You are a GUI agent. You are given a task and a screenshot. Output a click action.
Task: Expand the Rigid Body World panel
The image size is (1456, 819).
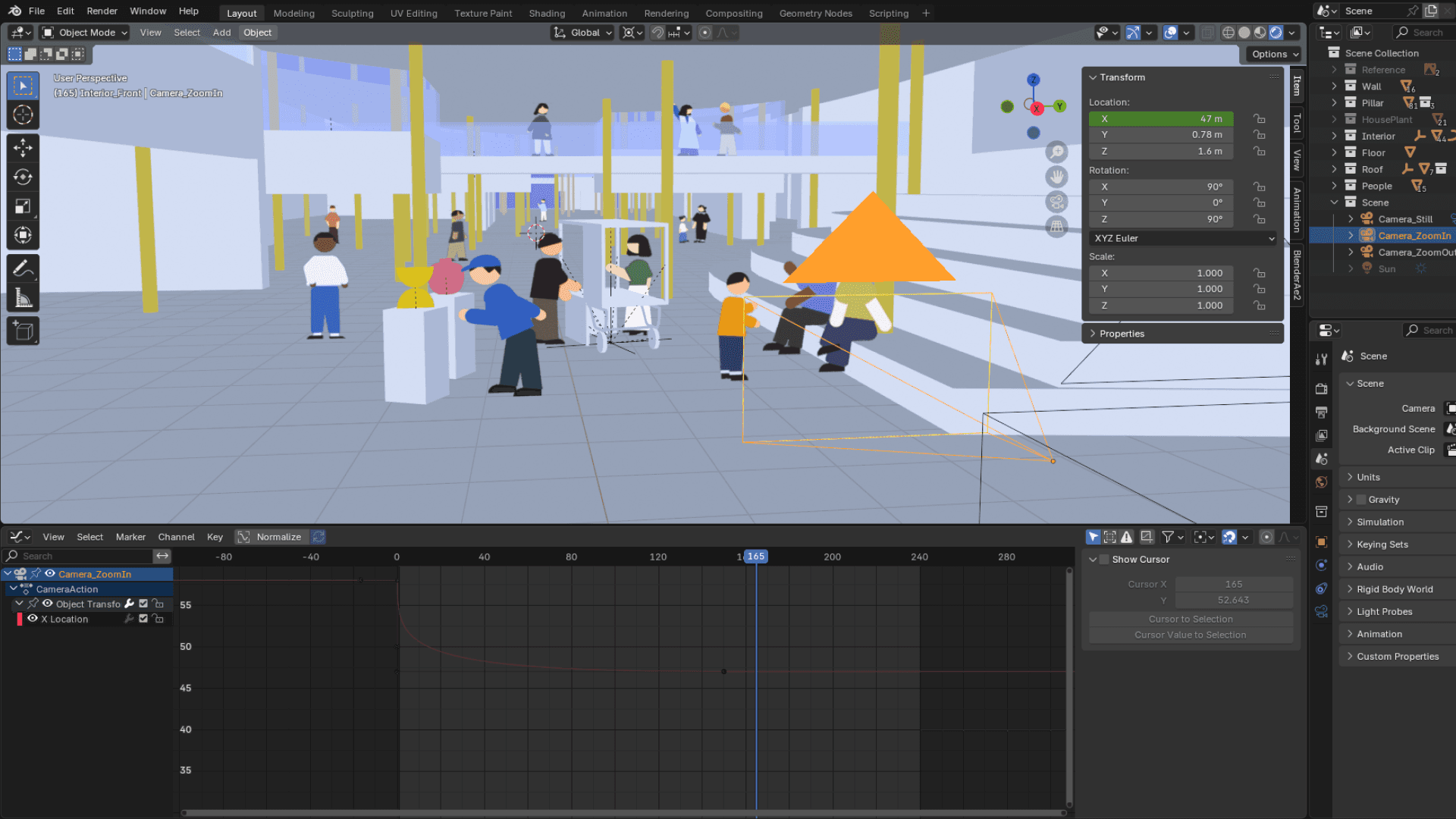pyautogui.click(x=1394, y=589)
